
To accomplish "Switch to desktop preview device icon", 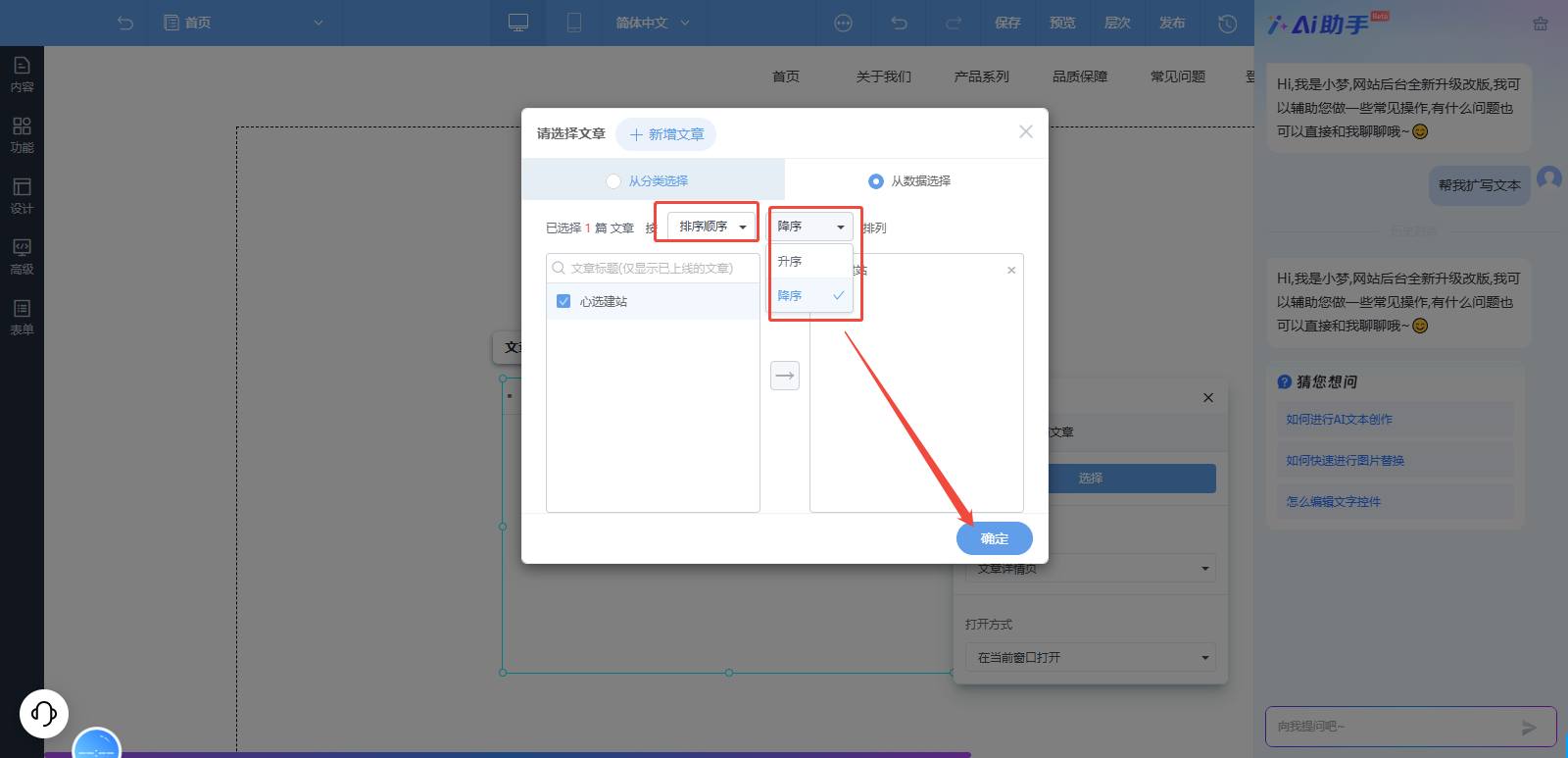I will point(518,23).
